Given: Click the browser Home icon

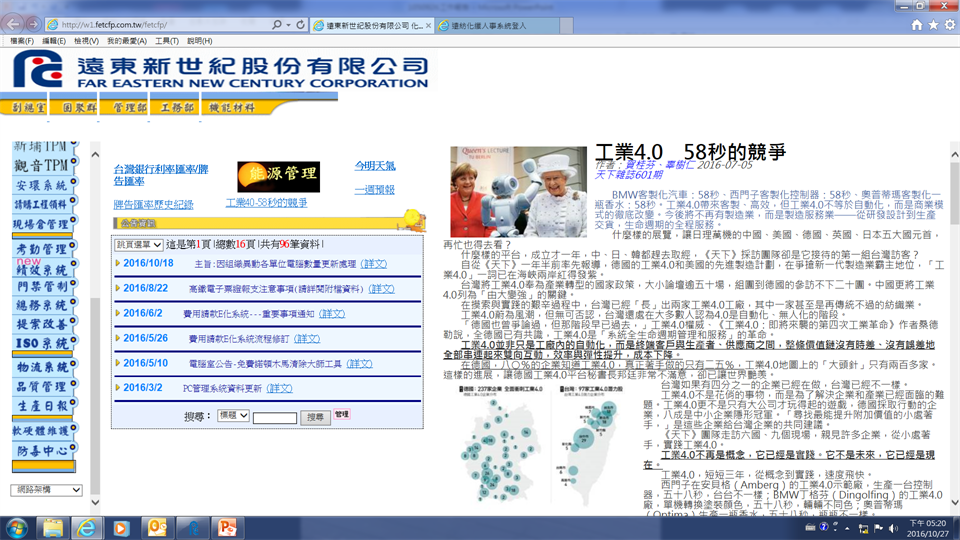Looking at the screenshot, I should 917,24.
